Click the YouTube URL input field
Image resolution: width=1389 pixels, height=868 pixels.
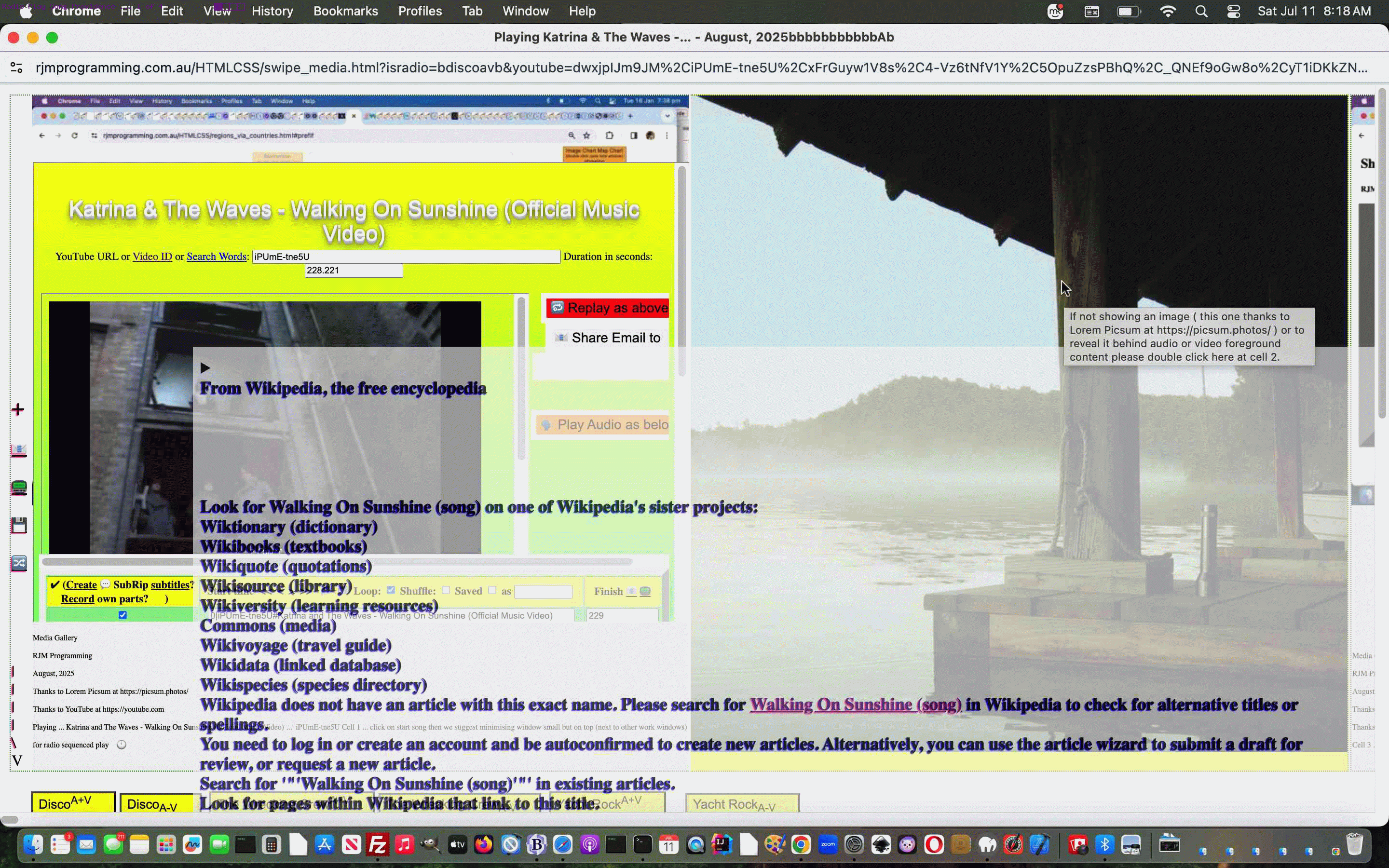point(406,257)
